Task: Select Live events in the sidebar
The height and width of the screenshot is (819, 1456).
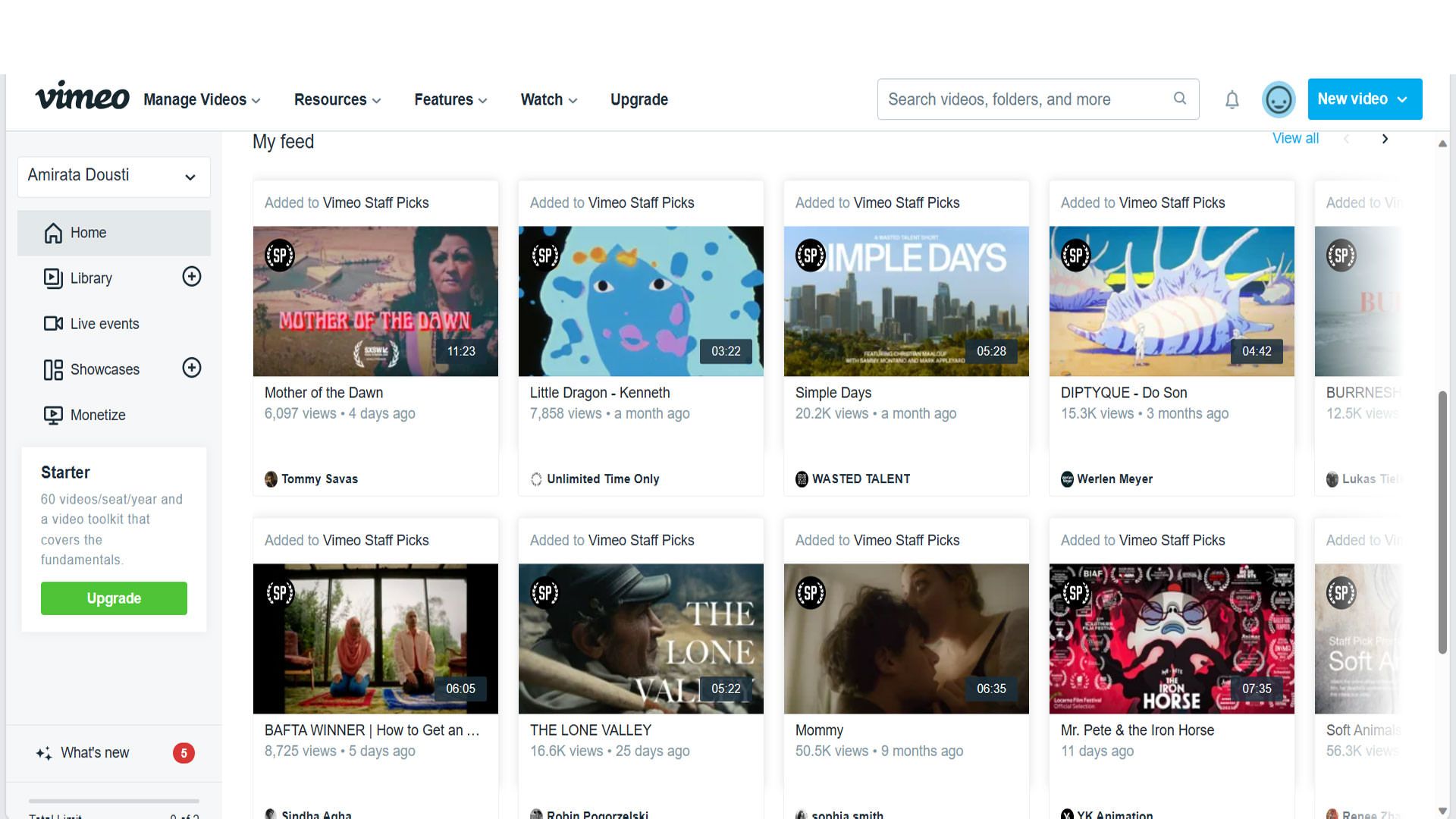Action: pos(104,324)
